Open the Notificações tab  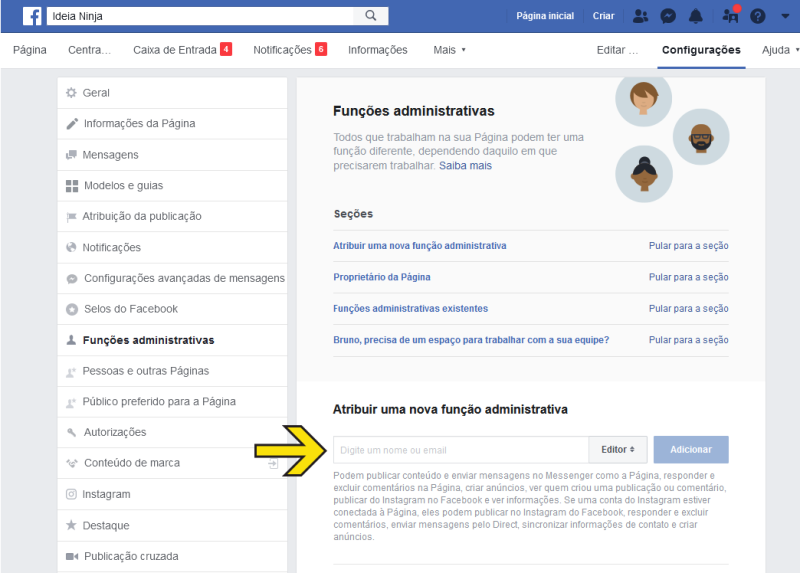click(x=289, y=50)
